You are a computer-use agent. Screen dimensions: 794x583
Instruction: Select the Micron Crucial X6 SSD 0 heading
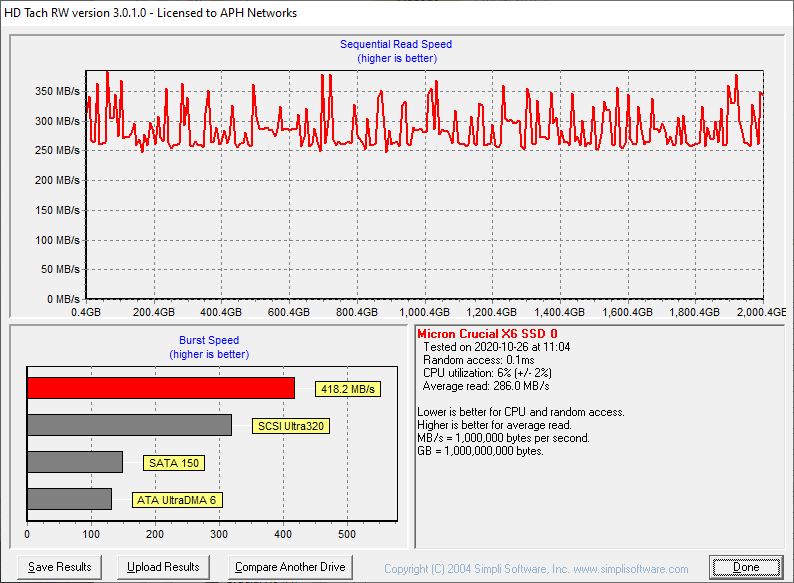tap(487, 333)
